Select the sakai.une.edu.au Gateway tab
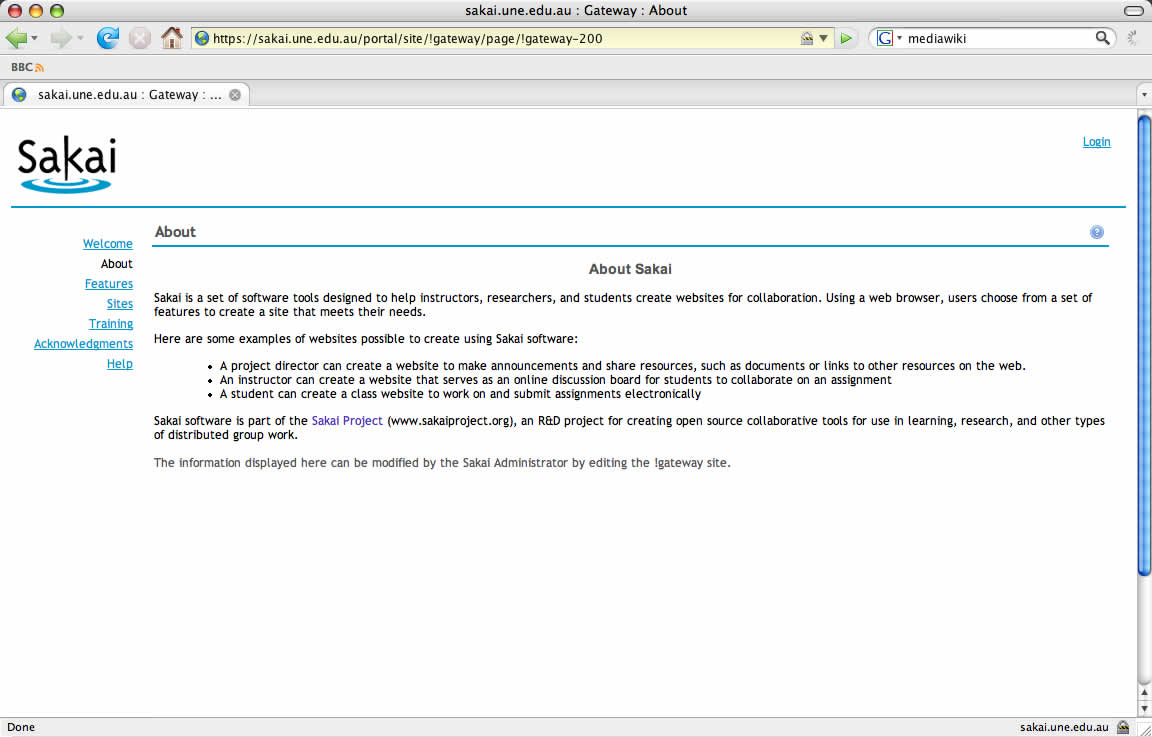 [126, 95]
